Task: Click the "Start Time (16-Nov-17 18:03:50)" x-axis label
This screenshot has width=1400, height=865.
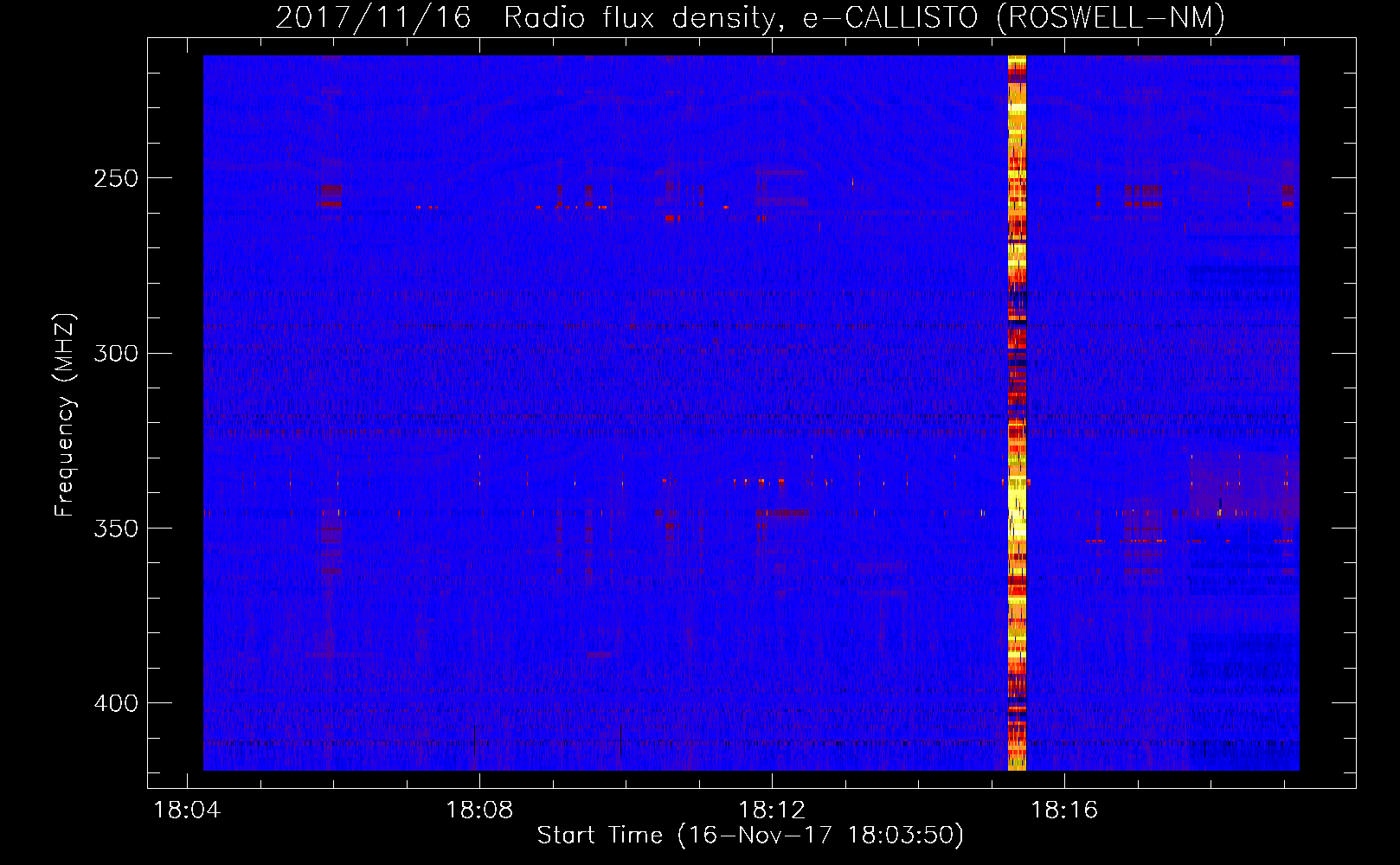Action: pyautogui.click(x=750, y=836)
